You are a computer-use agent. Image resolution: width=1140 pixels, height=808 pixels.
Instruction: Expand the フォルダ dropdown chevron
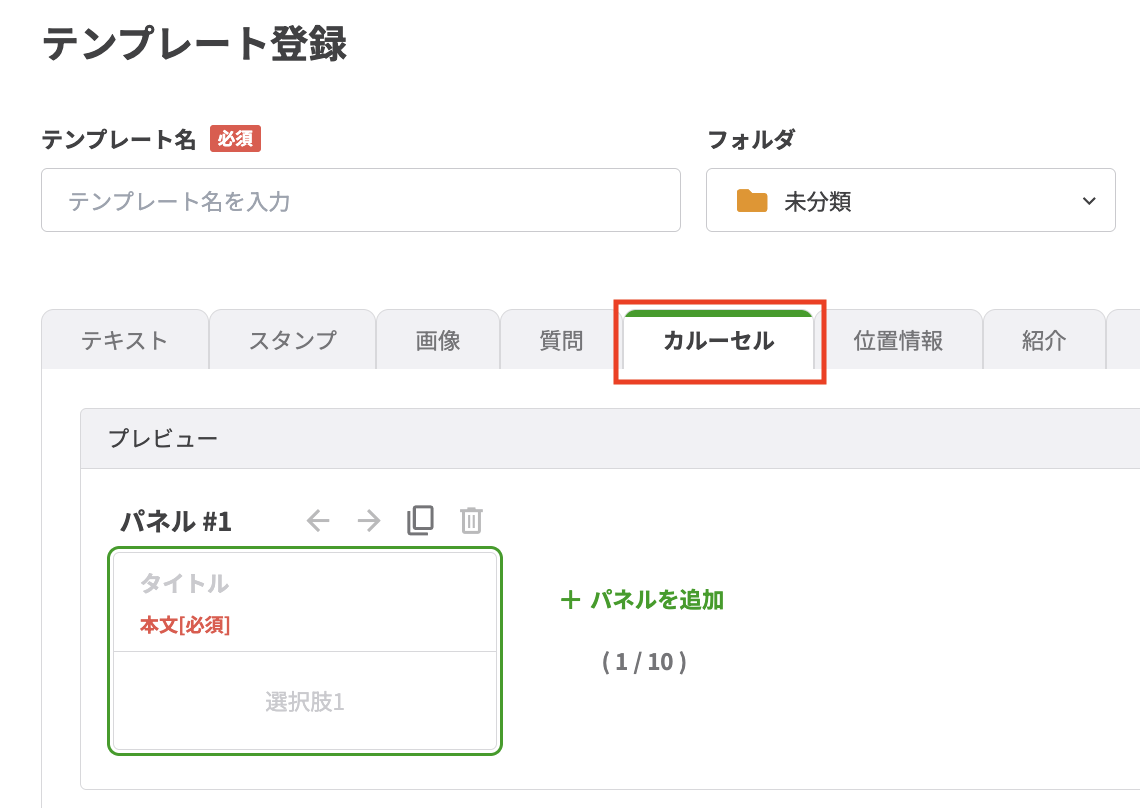point(1089,201)
